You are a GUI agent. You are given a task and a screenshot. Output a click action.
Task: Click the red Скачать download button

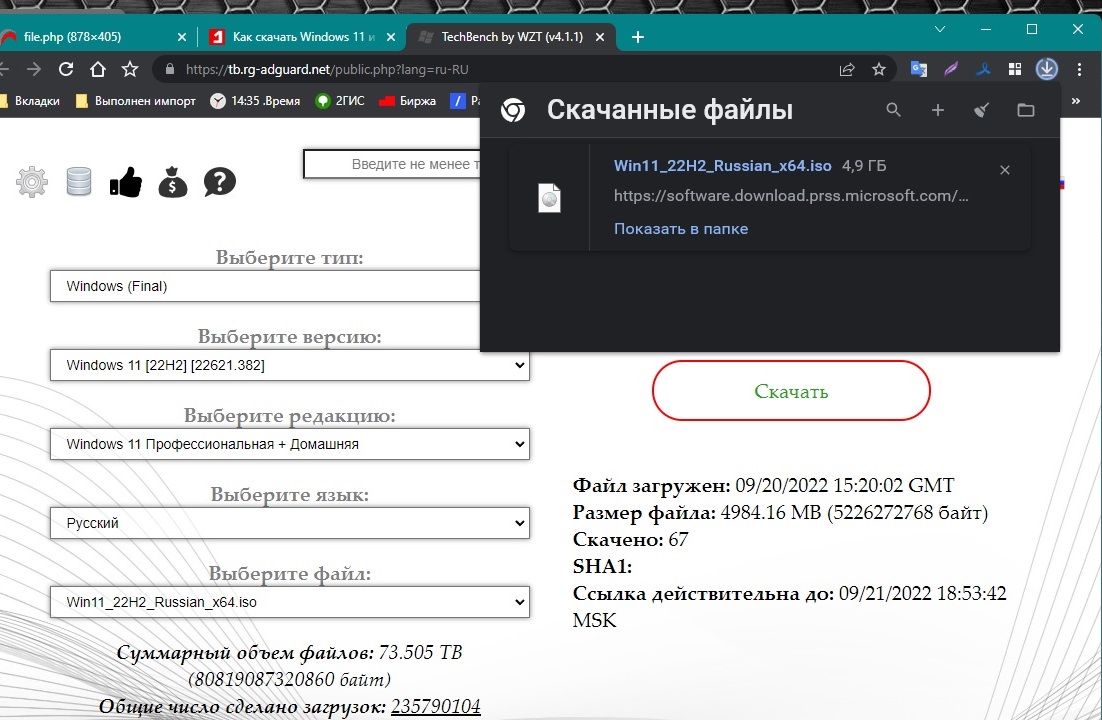[791, 391]
